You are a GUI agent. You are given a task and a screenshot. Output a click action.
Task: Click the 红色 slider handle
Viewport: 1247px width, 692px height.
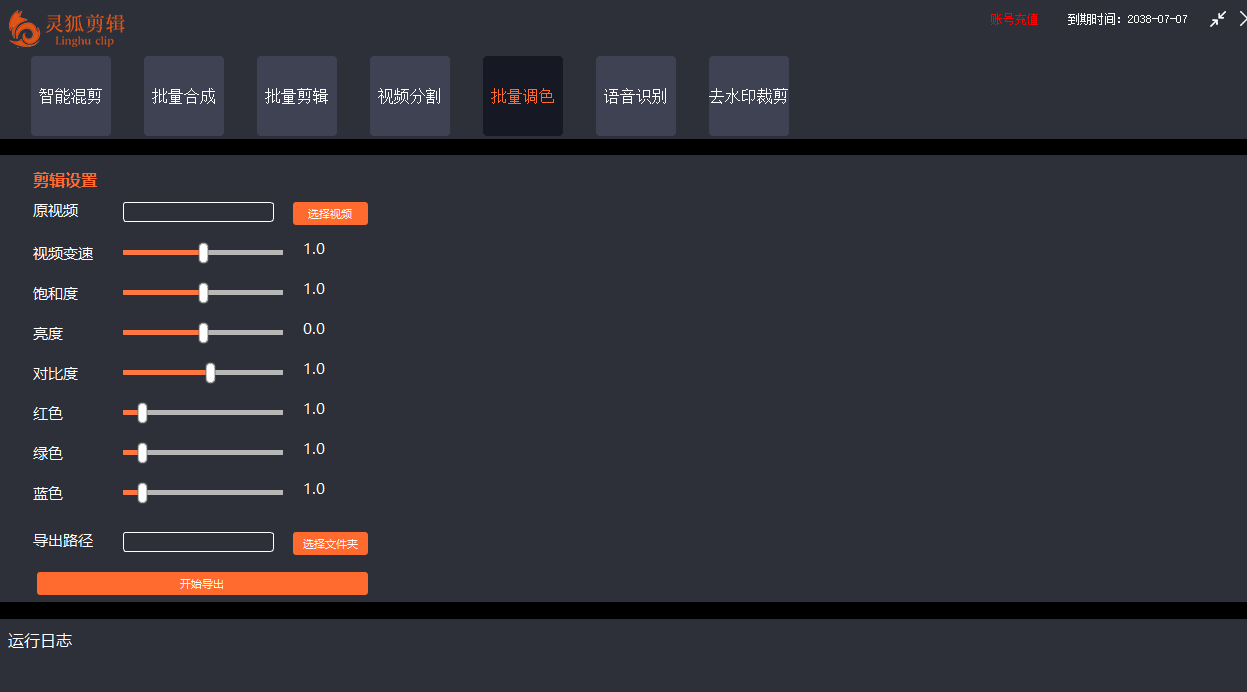pos(142,413)
